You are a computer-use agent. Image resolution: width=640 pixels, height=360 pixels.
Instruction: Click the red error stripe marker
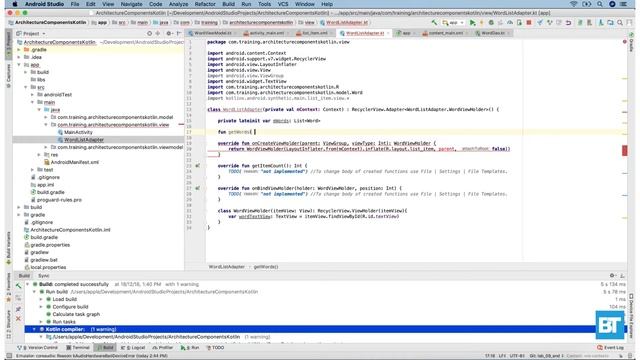coord(624,150)
